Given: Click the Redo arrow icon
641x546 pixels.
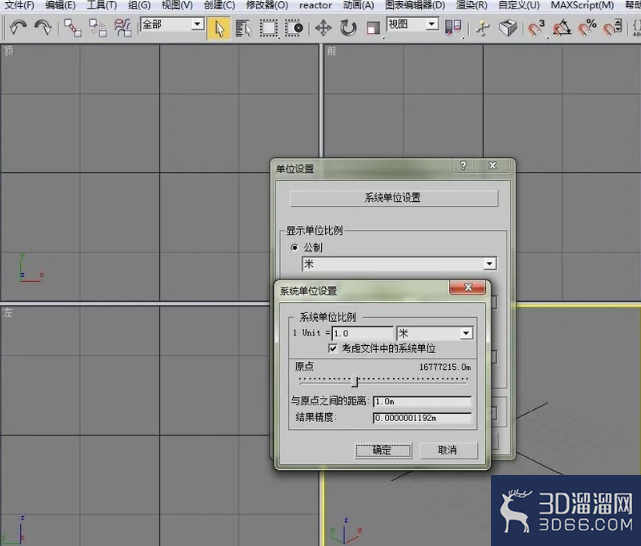Looking at the screenshot, I should 43,28.
